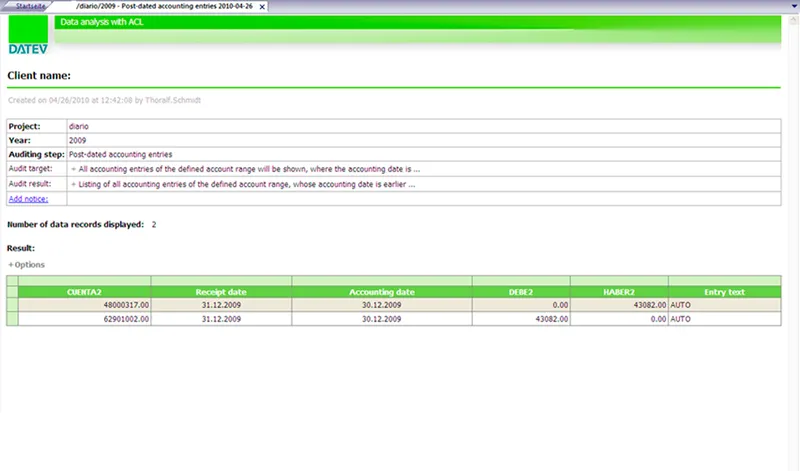Expand the Audit result description

[x=73, y=184]
